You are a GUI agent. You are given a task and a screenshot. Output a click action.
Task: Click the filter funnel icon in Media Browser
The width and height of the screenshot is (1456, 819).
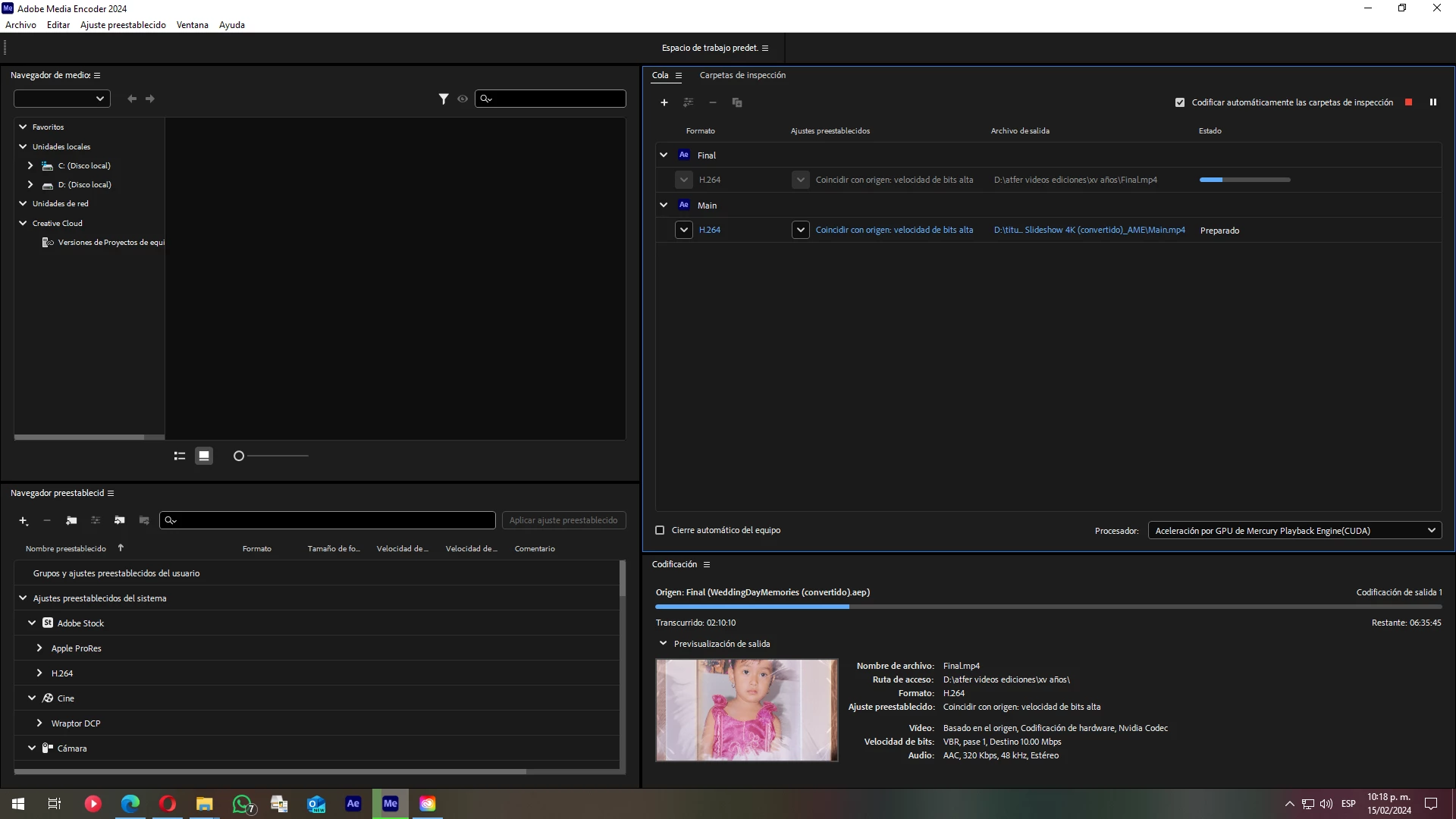click(x=444, y=99)
